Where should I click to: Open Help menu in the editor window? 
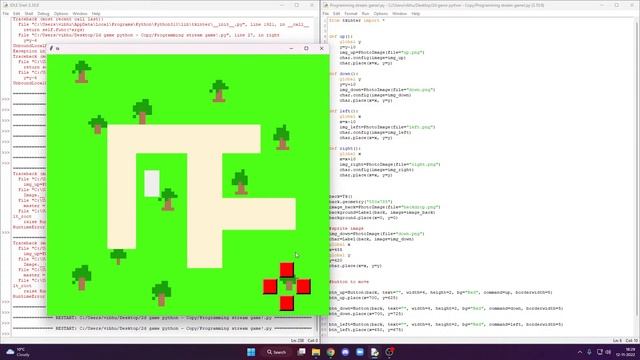pos(416,13)
